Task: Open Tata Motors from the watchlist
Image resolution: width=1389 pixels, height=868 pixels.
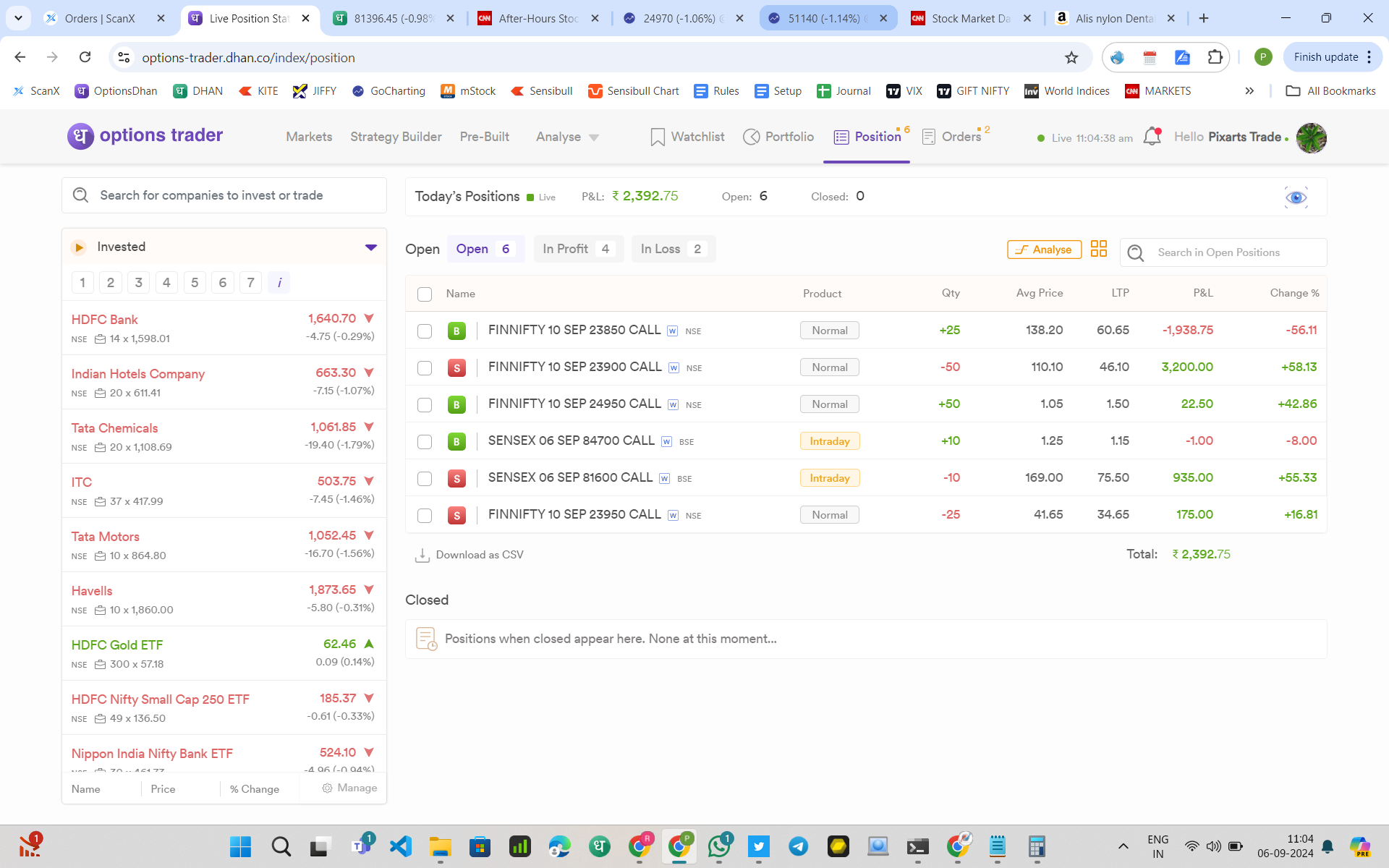Action: pos(224,545)
